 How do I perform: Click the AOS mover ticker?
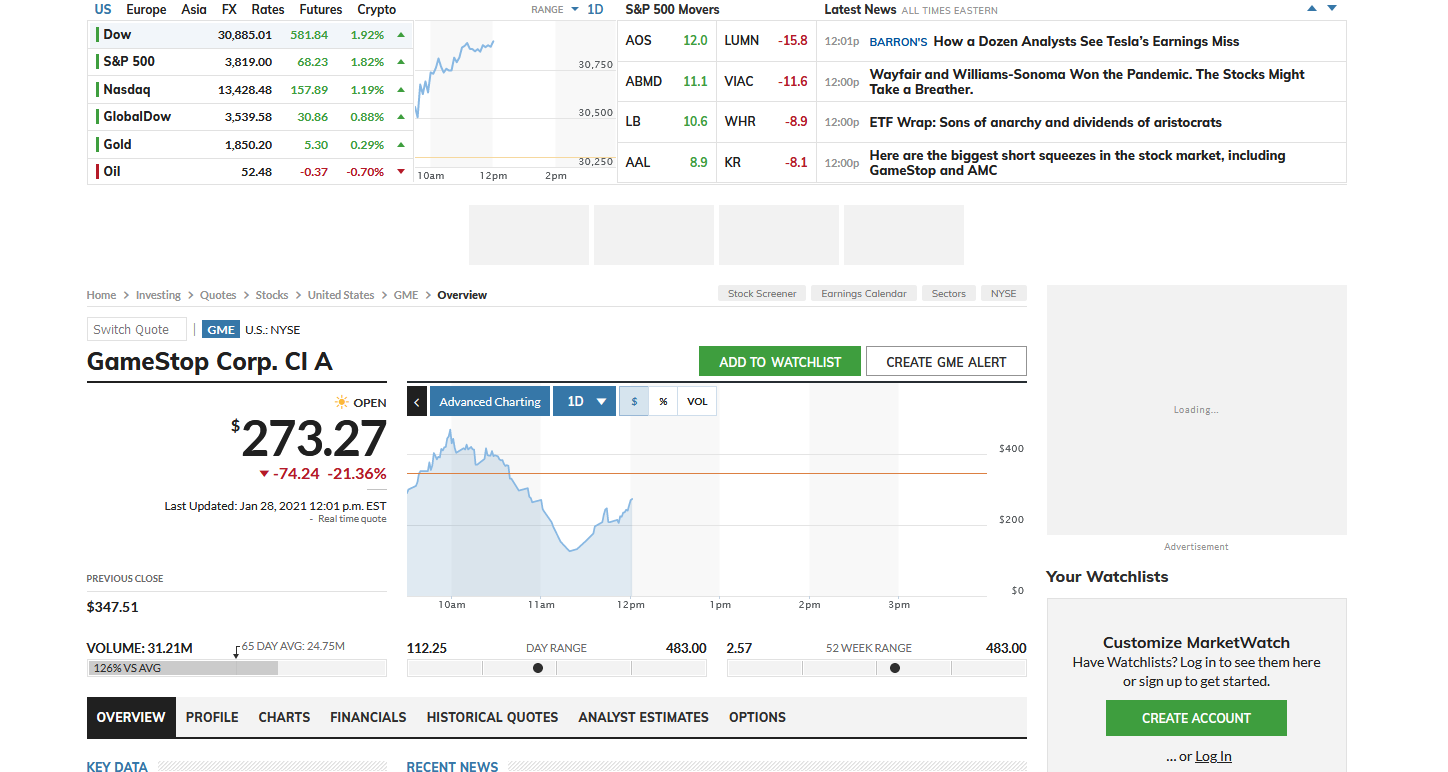(x=638, y=41)
